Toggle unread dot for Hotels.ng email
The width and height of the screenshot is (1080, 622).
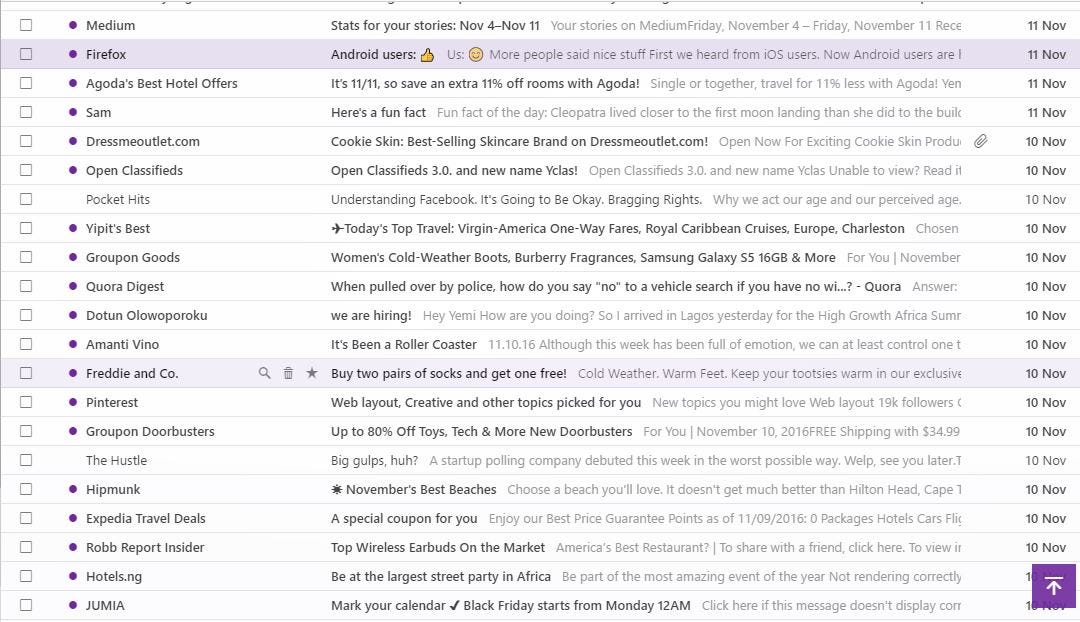point(73,576)
